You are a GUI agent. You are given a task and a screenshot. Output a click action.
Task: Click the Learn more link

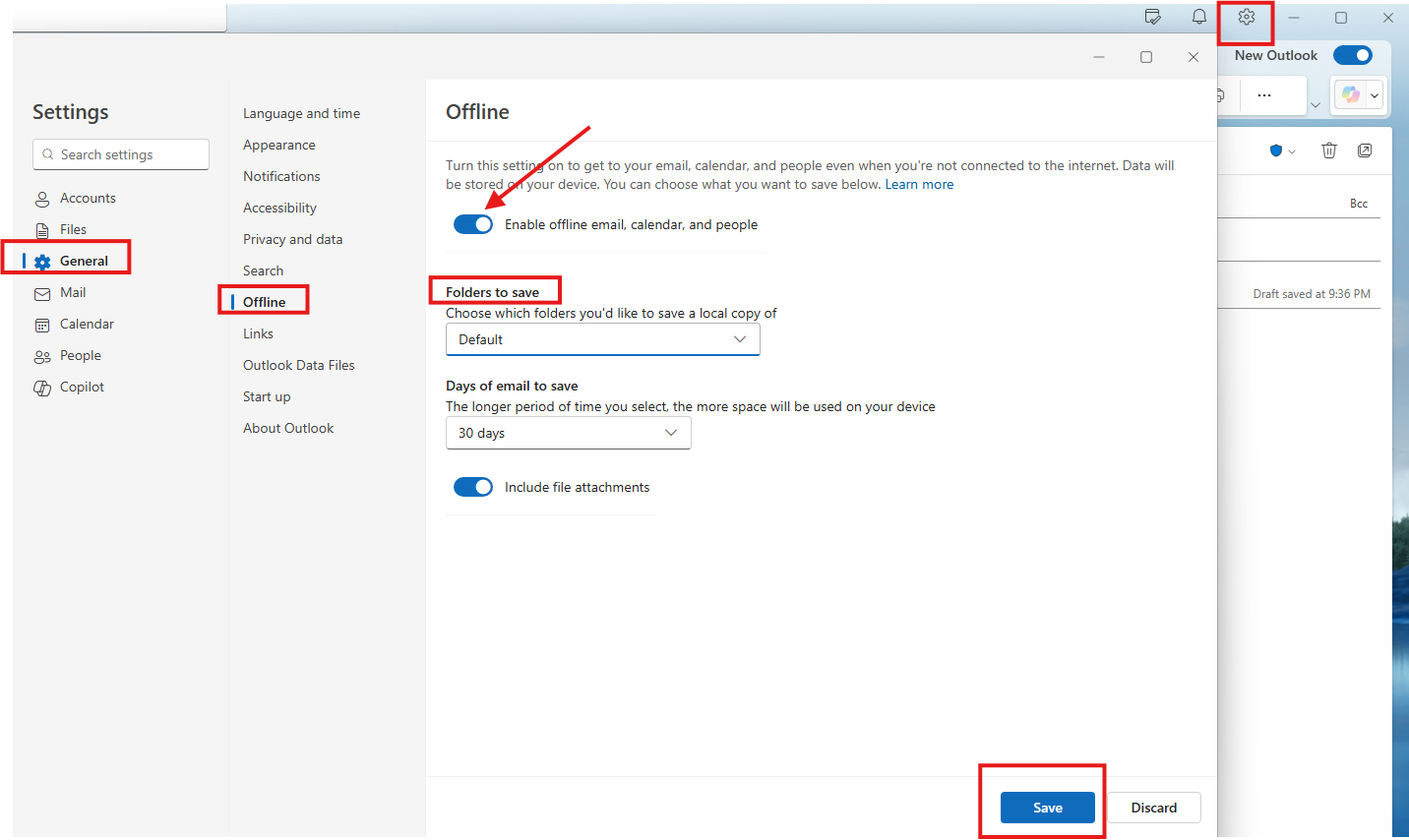(x=919, y=184)
